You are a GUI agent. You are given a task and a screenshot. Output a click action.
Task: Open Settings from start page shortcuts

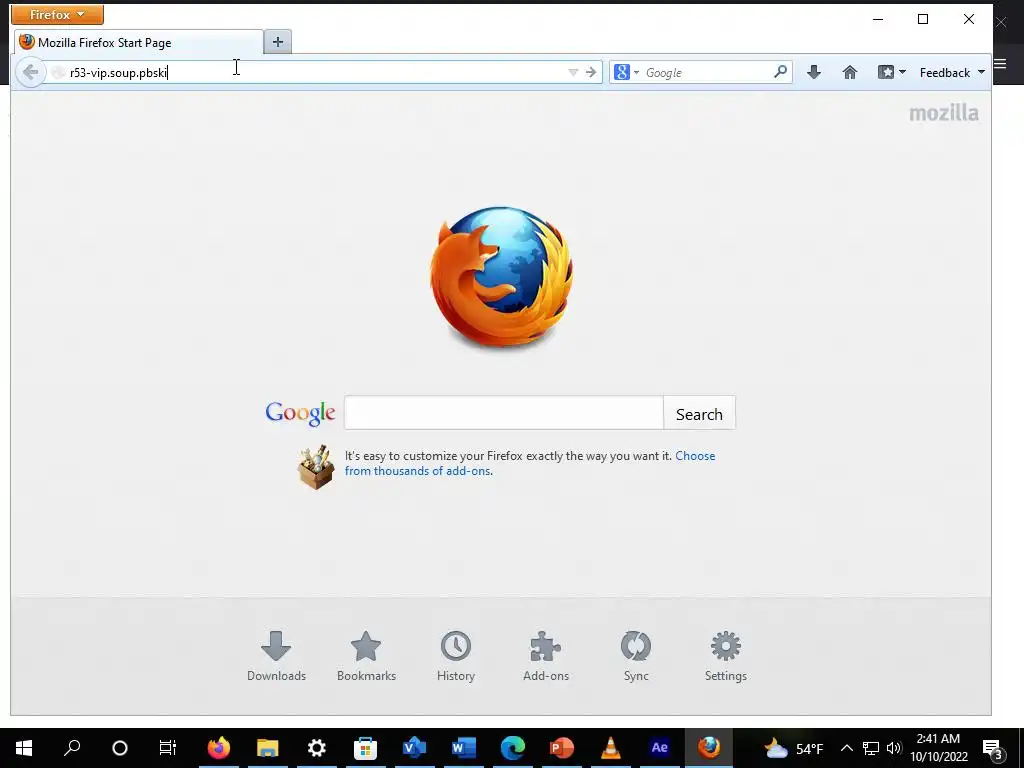pos(726,656)
